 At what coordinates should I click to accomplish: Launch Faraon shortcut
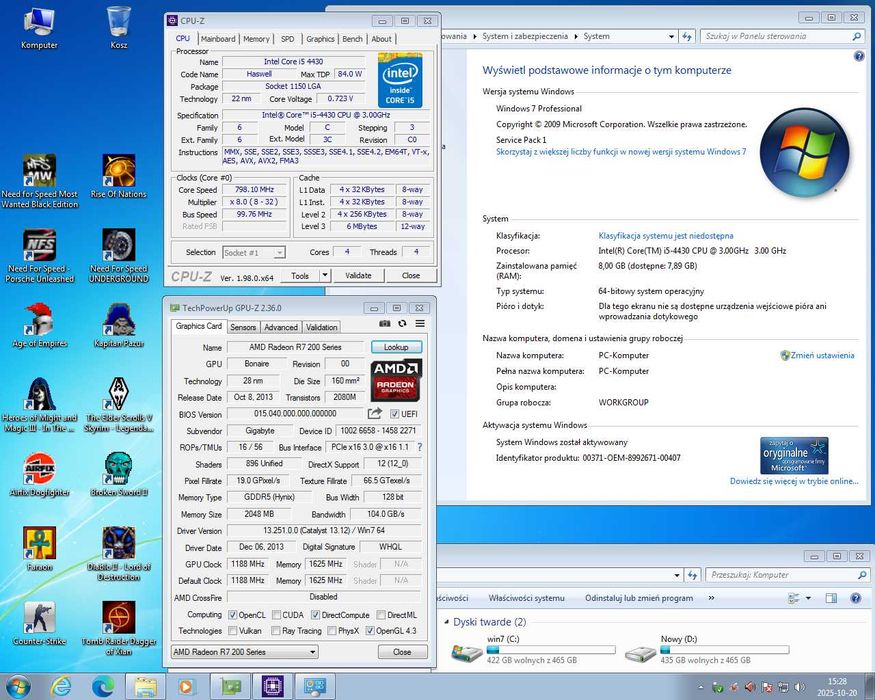pos(39,550)
